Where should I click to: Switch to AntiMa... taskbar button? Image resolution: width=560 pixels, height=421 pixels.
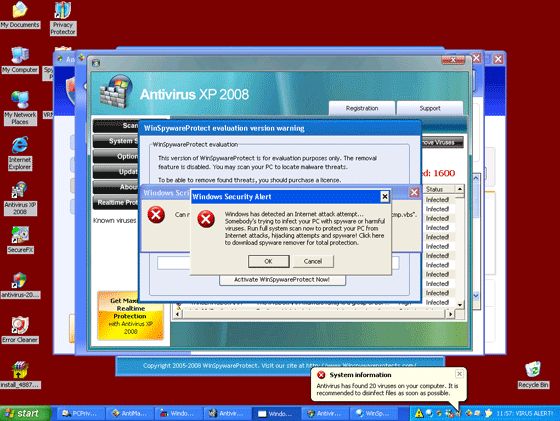[x=130, y=414]
